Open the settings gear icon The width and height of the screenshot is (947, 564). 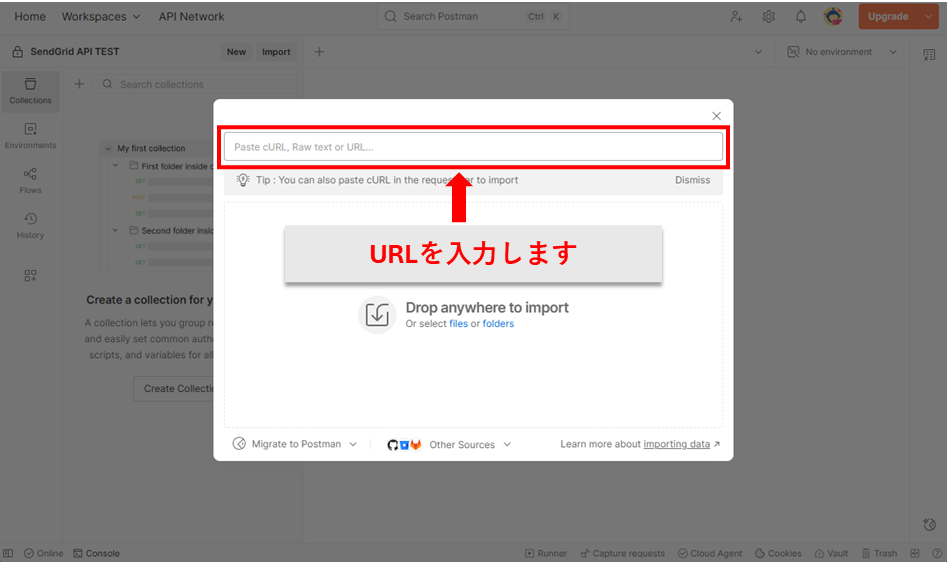768,17
